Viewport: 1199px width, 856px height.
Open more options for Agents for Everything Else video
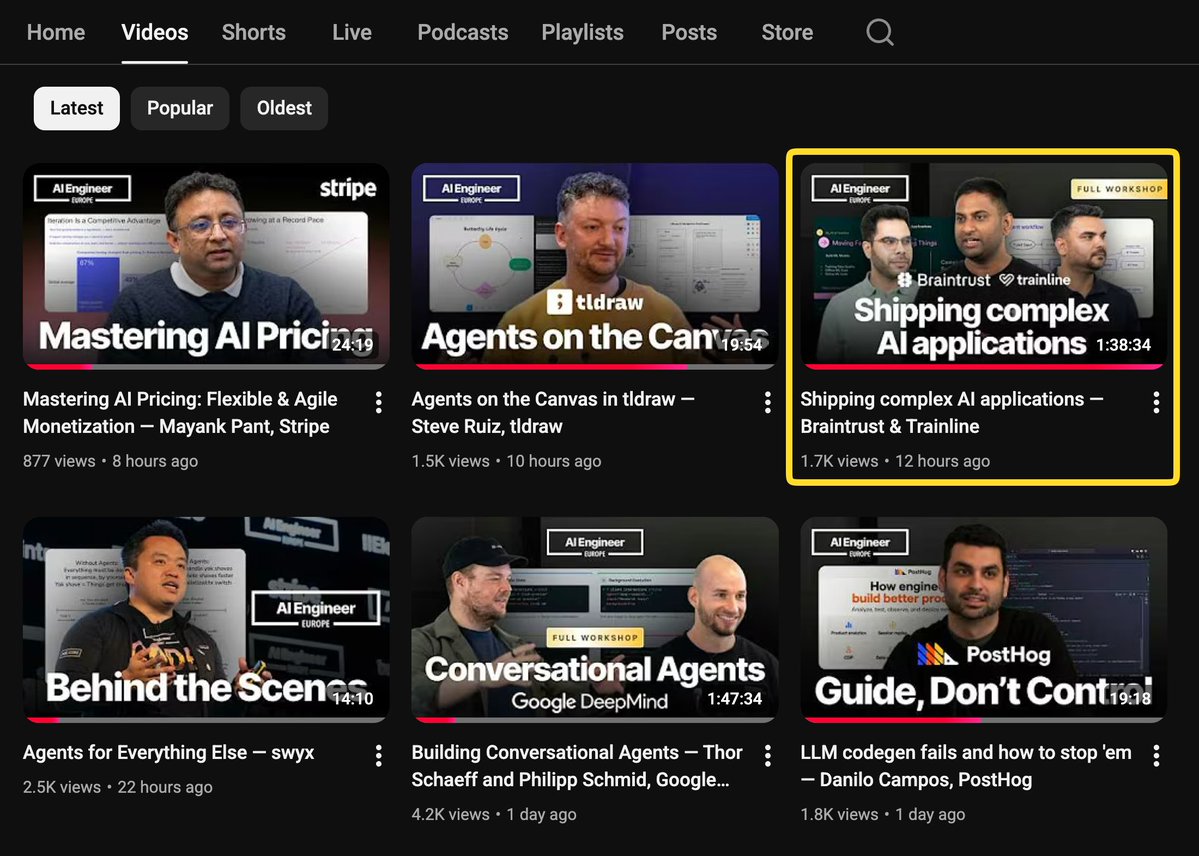click(x=379, y=756)
